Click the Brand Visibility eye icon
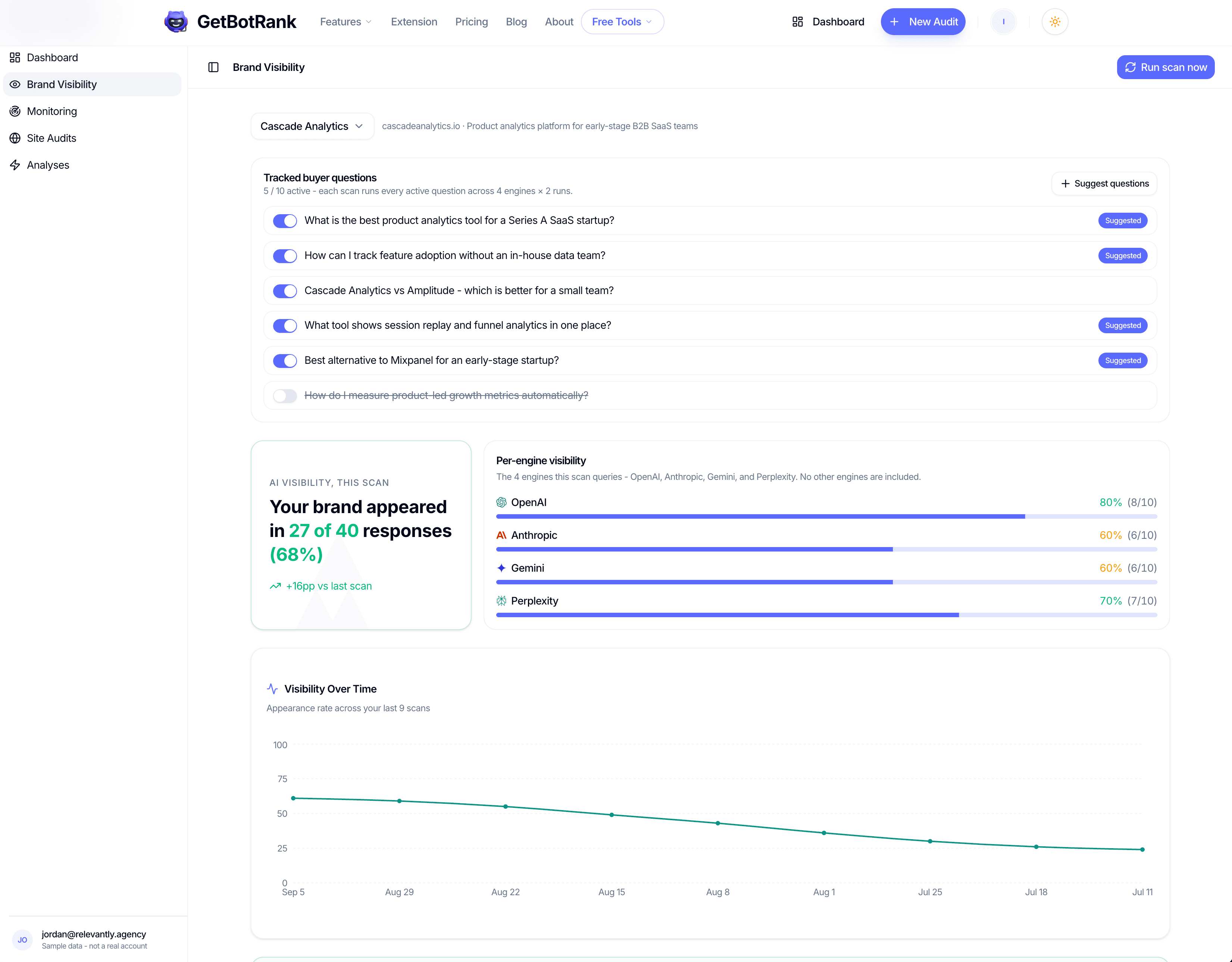 coord(15,84)
